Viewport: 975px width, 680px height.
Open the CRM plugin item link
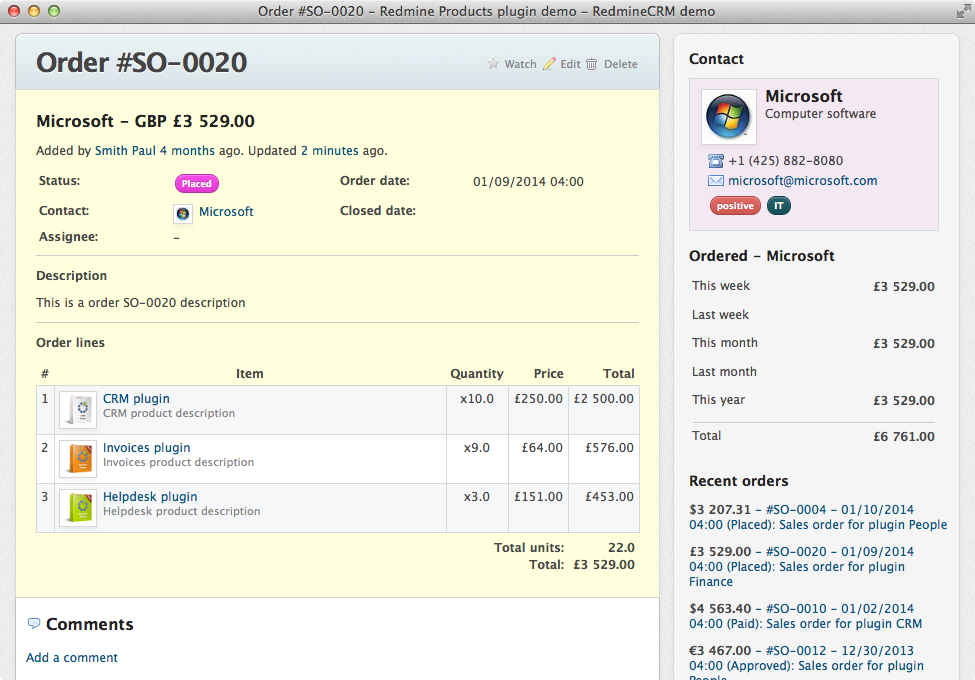[136, 398]
